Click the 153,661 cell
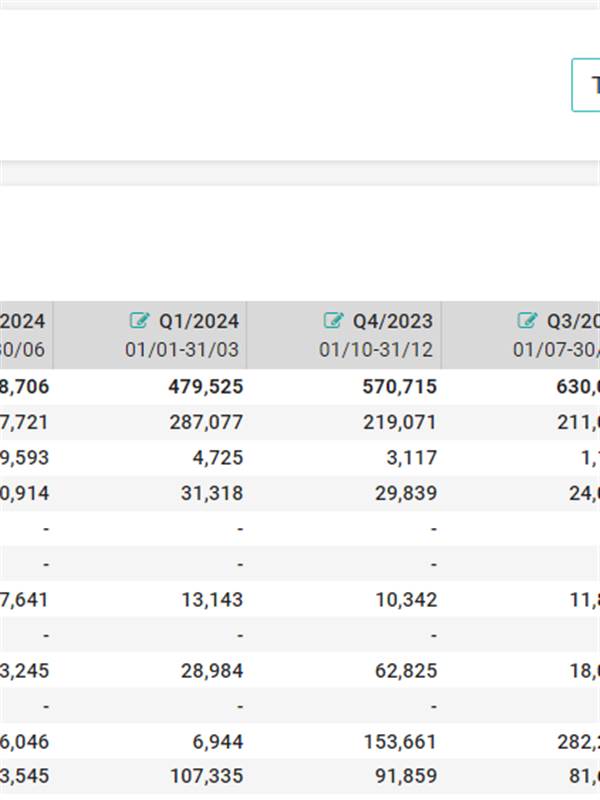The width and height of the screenshot is (600, 800). [400, 742]
